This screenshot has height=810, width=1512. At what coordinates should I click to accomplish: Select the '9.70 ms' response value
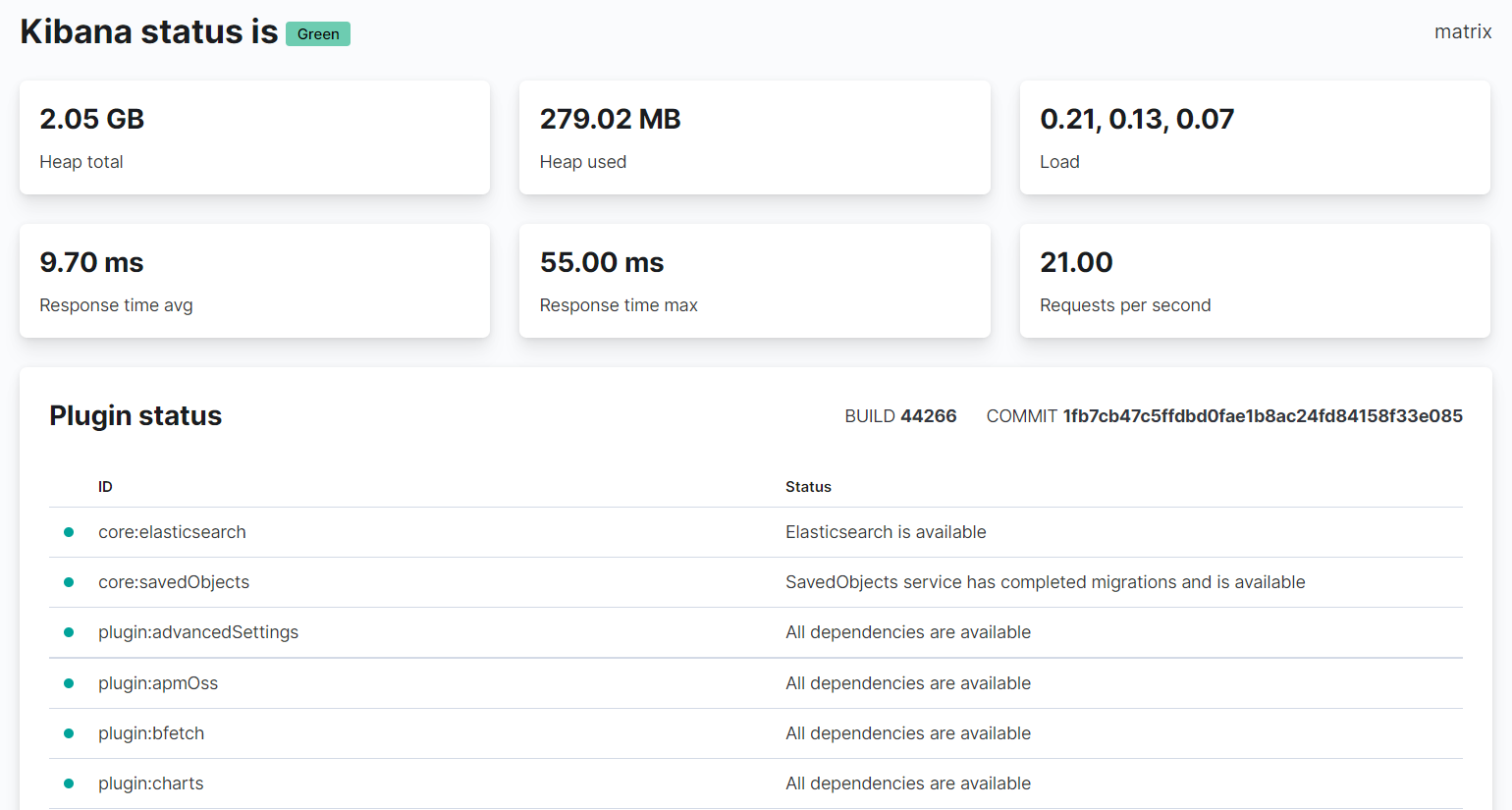coord(91,262)
